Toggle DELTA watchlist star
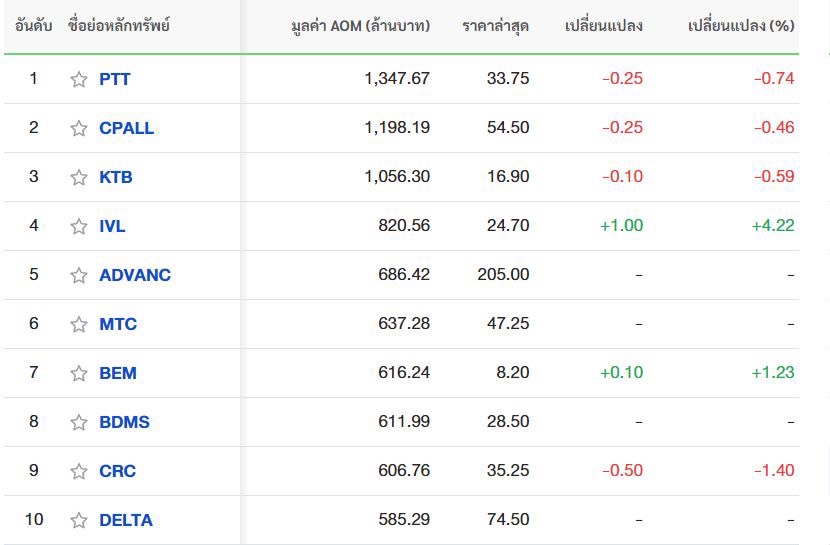 [79, 520]
